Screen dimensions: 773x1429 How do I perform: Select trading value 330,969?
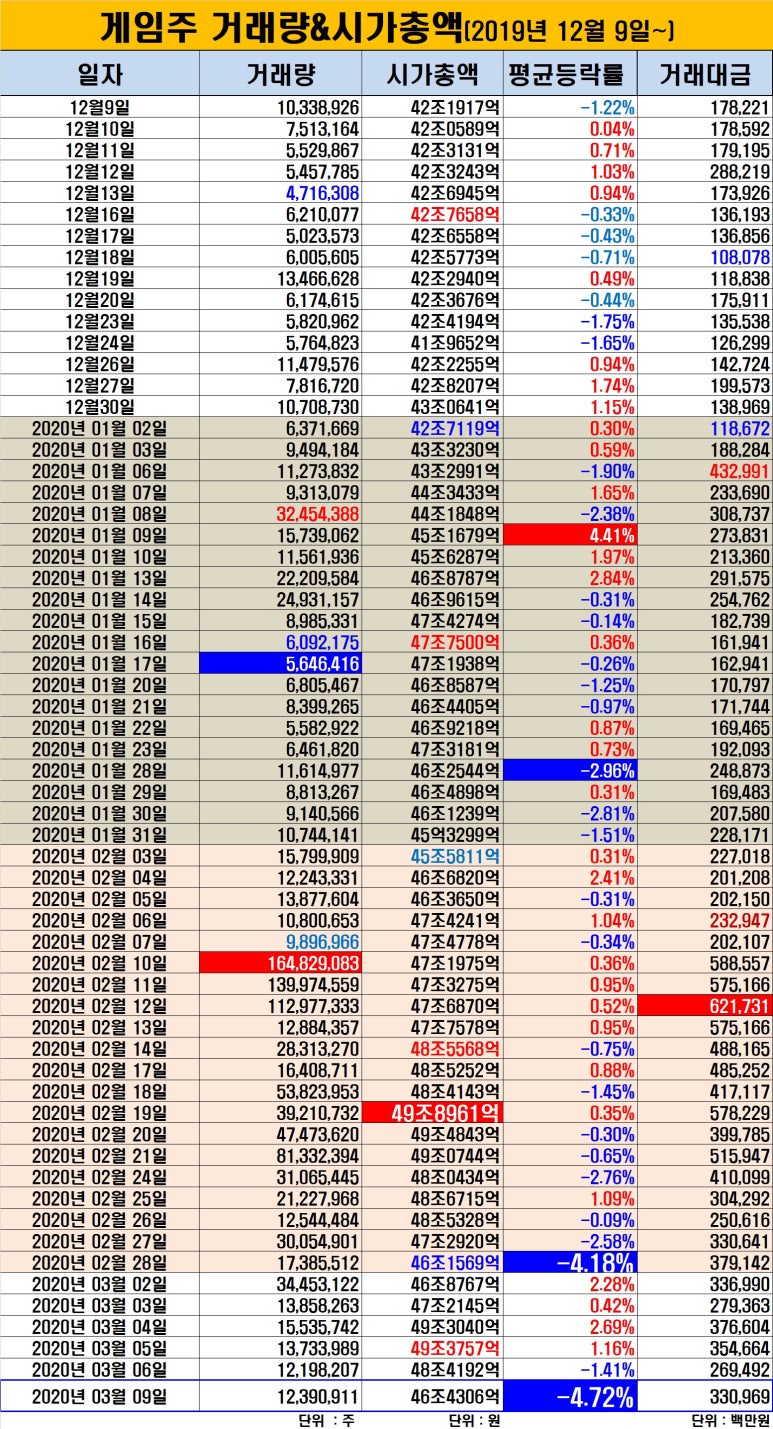click(x=742, y=1395)
